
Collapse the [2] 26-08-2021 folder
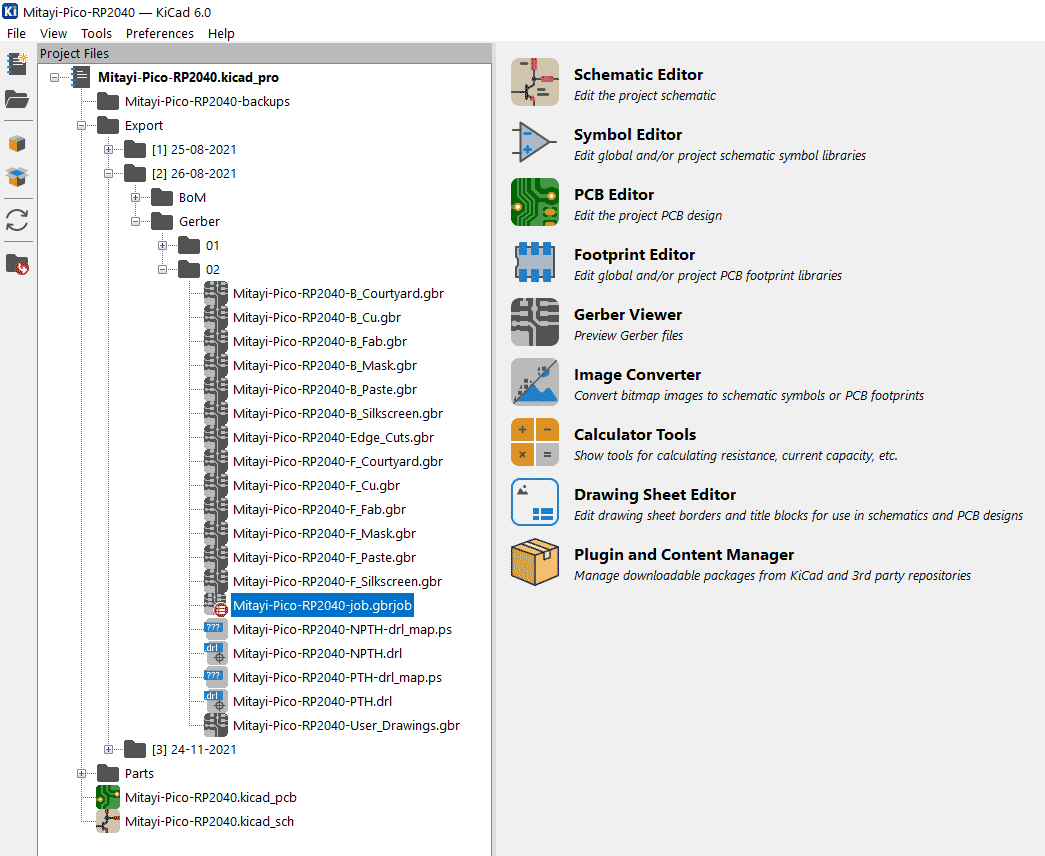tap(108, 173)
